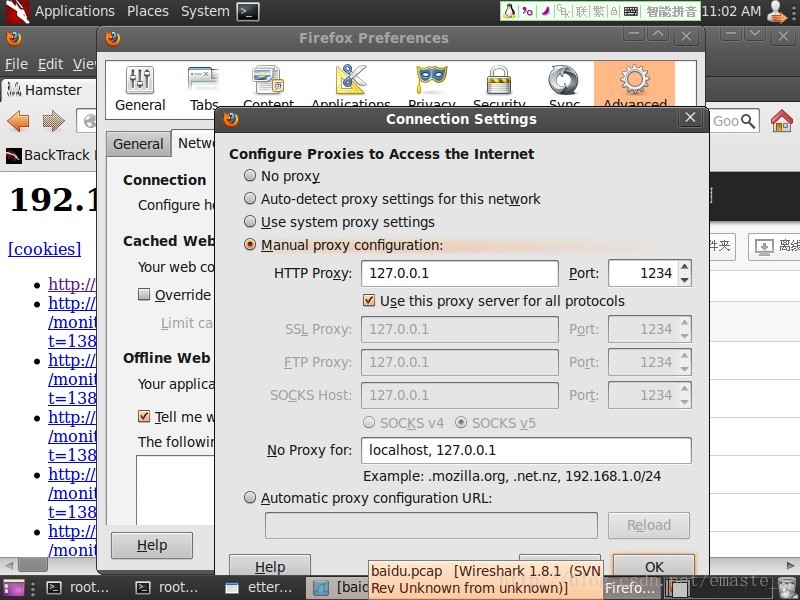Click the user logout icon in top panel

tap(777, 11)
